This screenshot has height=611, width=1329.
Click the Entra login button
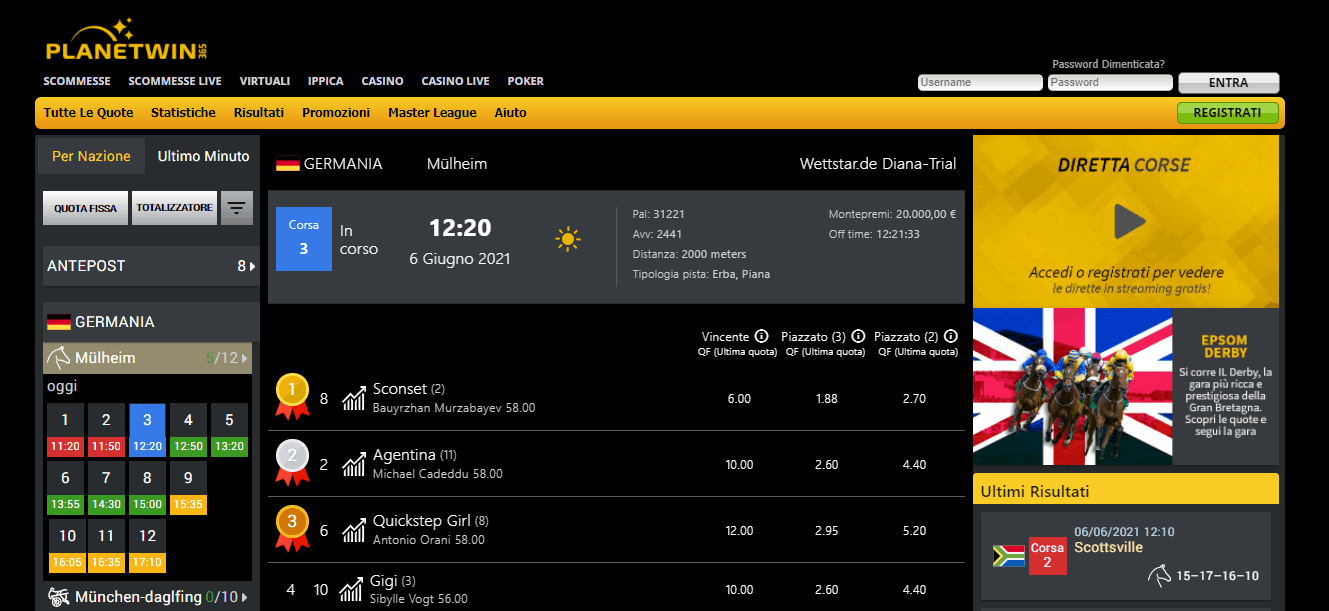pos(1229,83)
